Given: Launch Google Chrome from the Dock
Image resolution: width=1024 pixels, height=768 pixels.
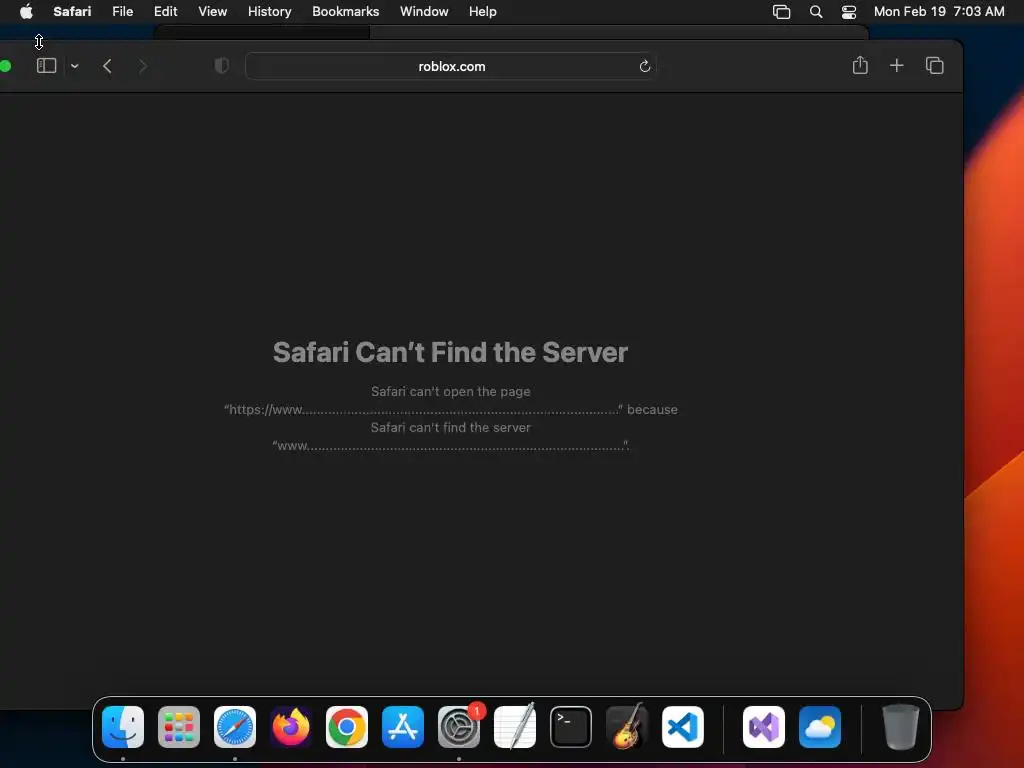Looking at the screenshot, I should pyautogui.click(x=347, y=727).
